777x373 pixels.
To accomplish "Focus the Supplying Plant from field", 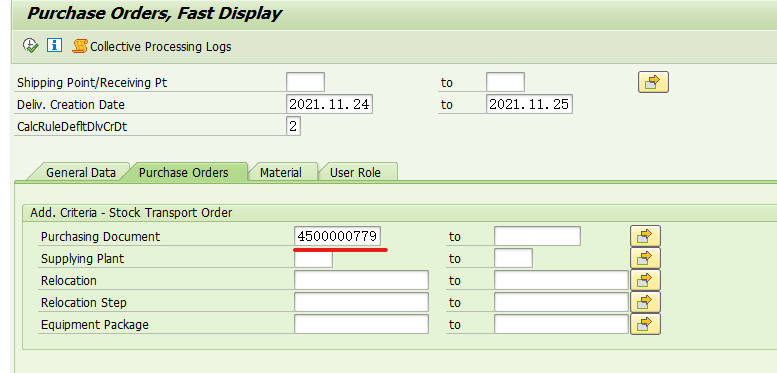I will pos(313,258).
